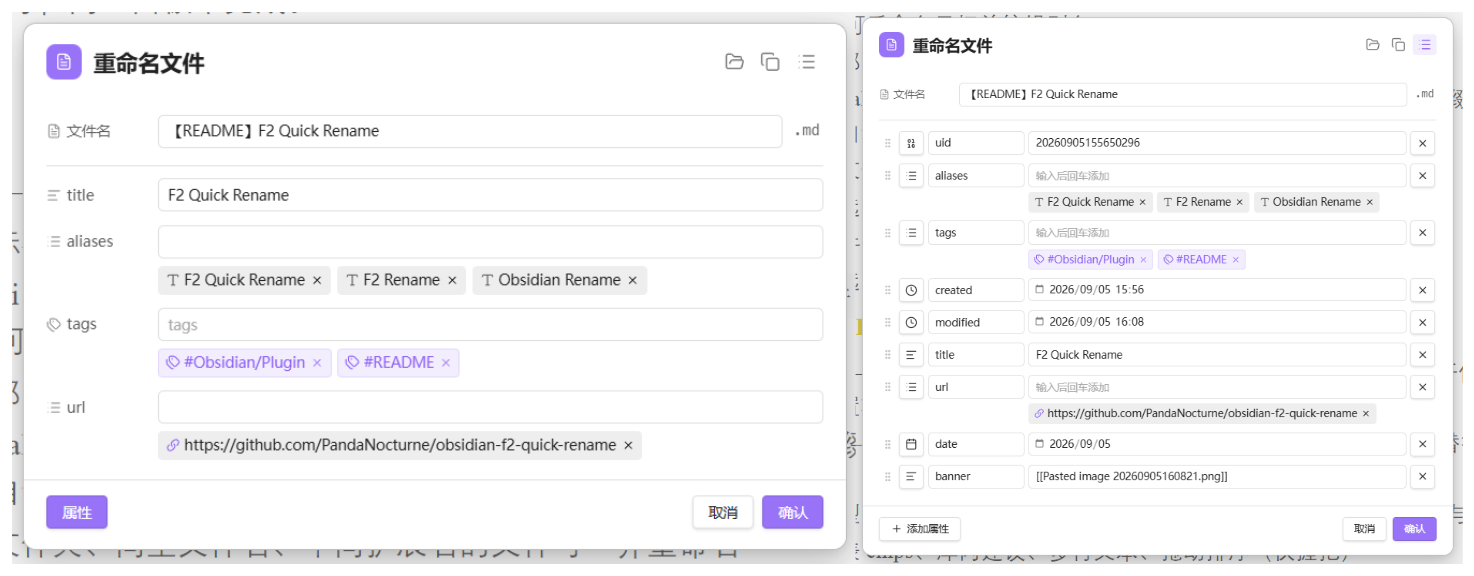Delete the date property row
Image resolution: width=1474 pixels, height=576 pixels.
pos(1423,444)
